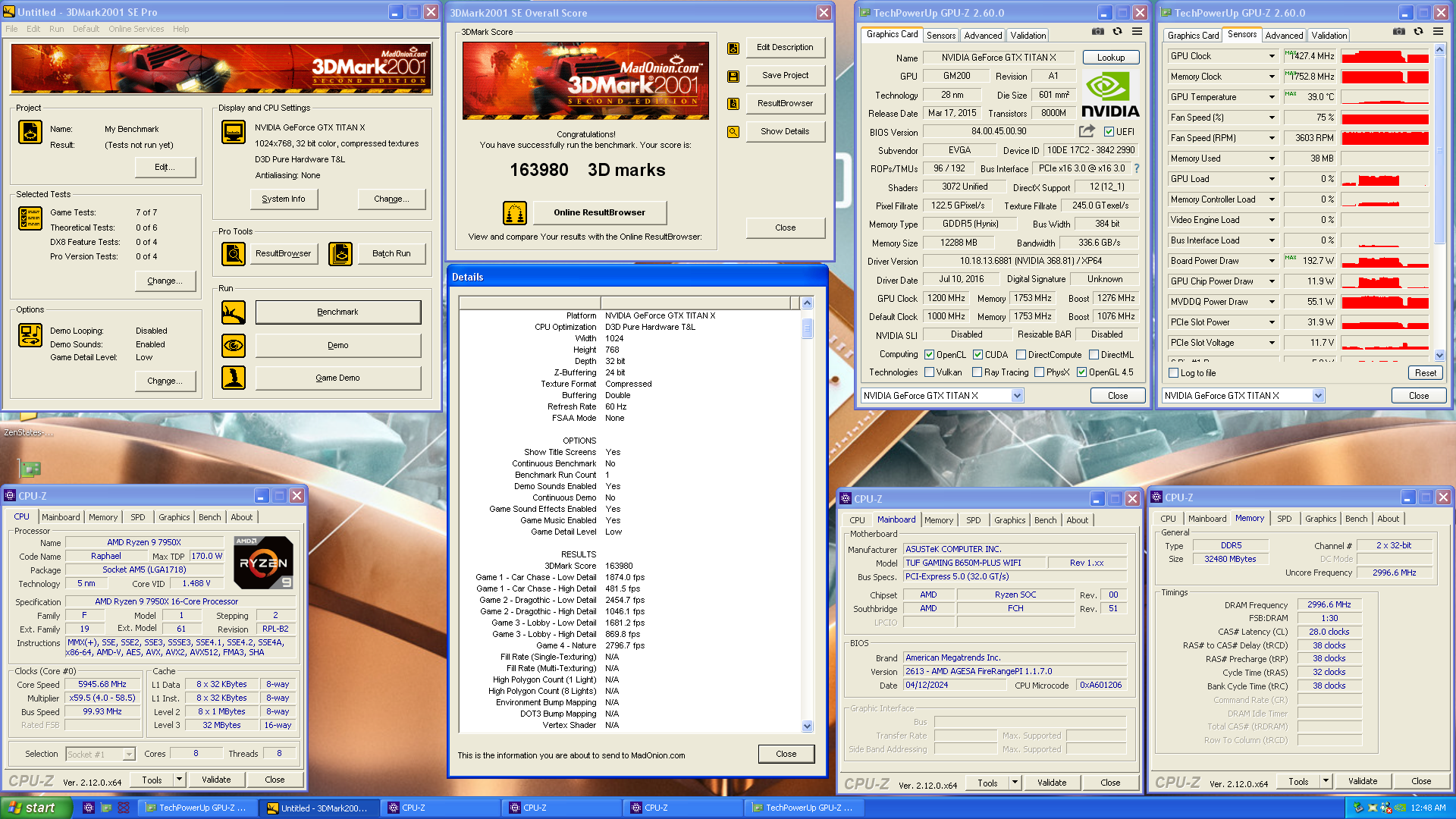Switch to Advanced tab in GPU-Z Graphics Card window

[983, 36]
